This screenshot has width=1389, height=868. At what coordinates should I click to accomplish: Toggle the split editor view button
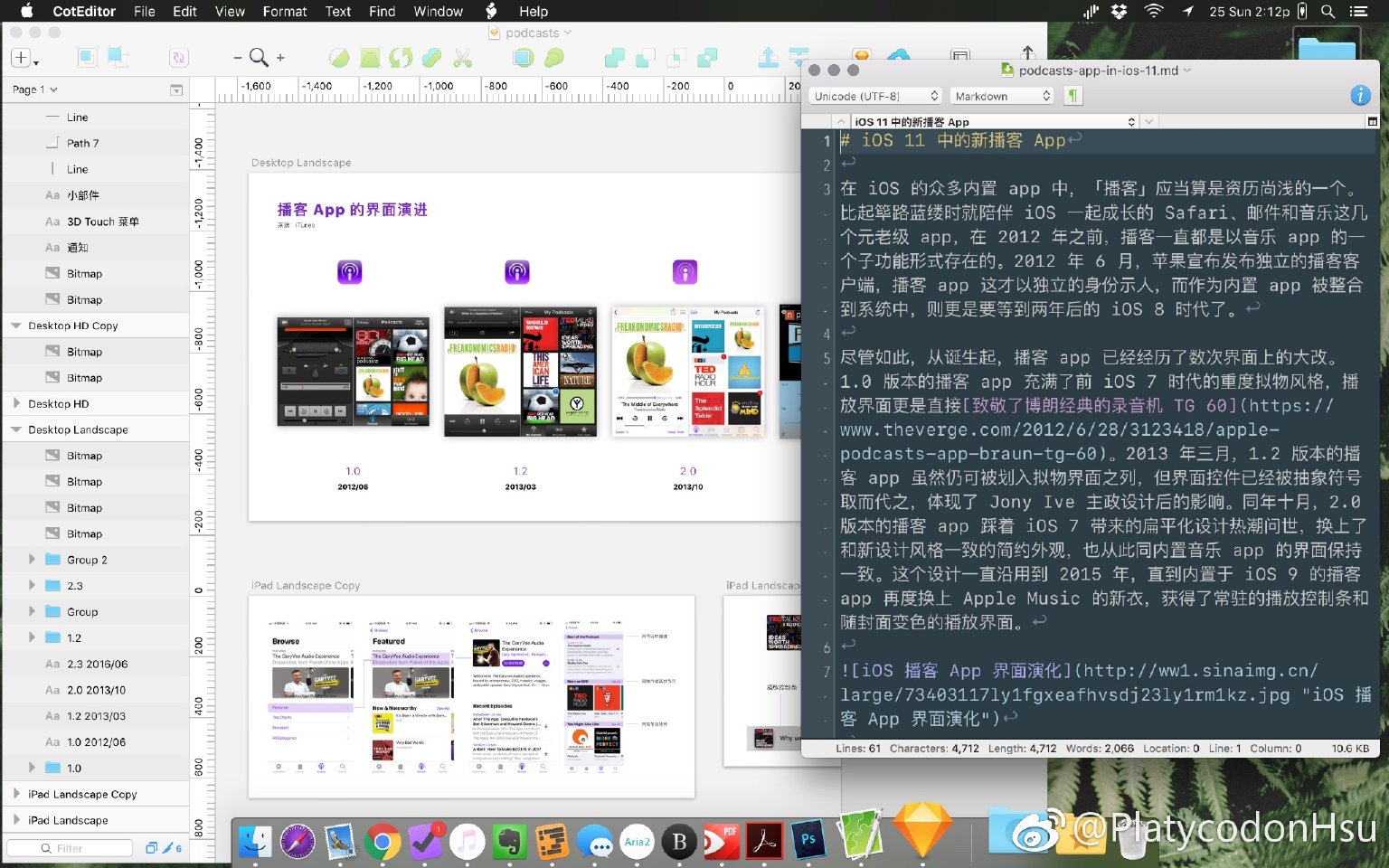(x=1372, y=121)
